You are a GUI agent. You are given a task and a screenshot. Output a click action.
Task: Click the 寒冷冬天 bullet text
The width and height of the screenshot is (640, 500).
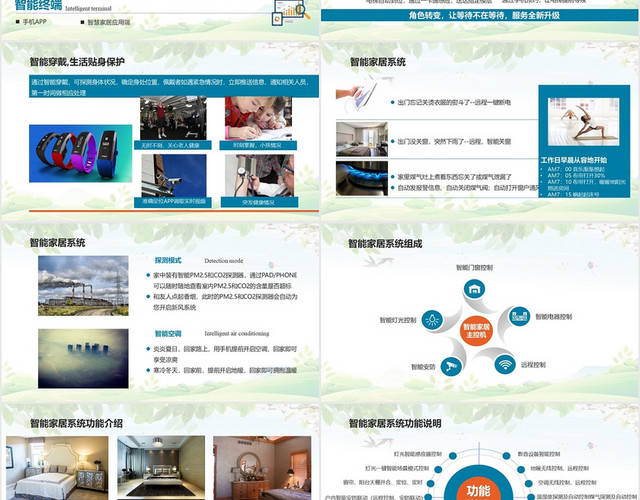click(x=225, y=370)
